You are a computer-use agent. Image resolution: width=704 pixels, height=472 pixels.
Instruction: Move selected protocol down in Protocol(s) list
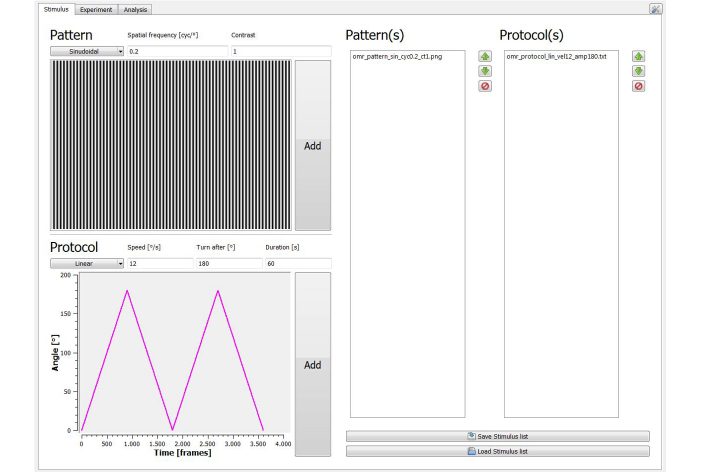tap(638, 71)
